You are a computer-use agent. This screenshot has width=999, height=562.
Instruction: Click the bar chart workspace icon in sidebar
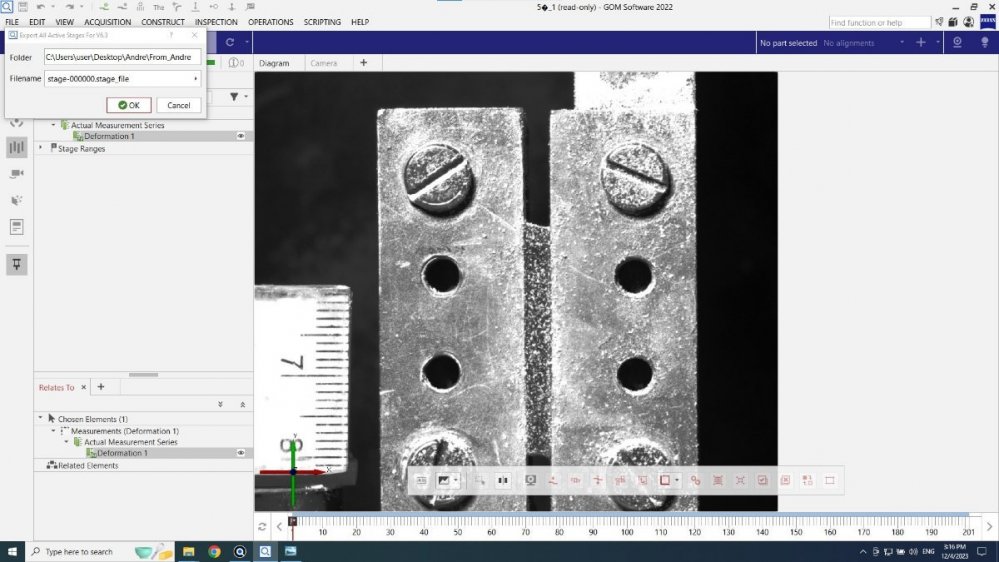pyautogui.click(x=17, y=147)
